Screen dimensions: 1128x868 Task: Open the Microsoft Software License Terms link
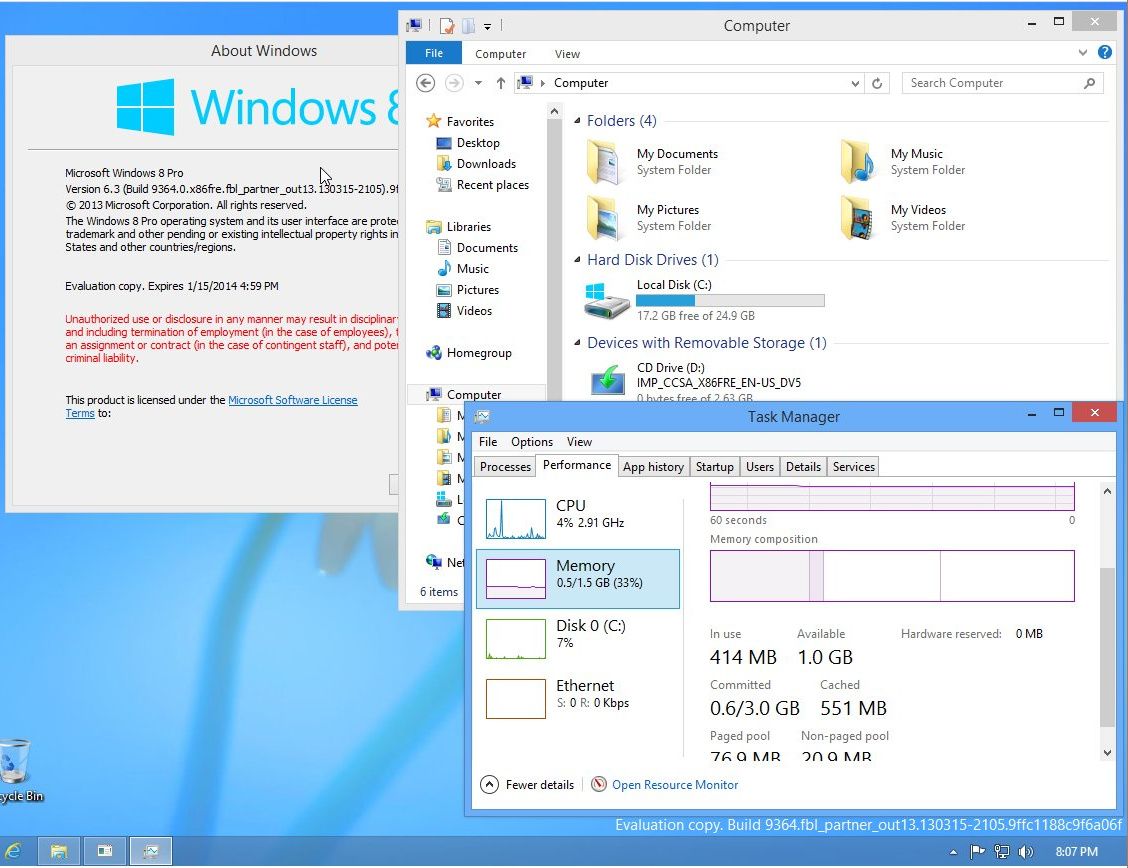[x=292, y=400]
